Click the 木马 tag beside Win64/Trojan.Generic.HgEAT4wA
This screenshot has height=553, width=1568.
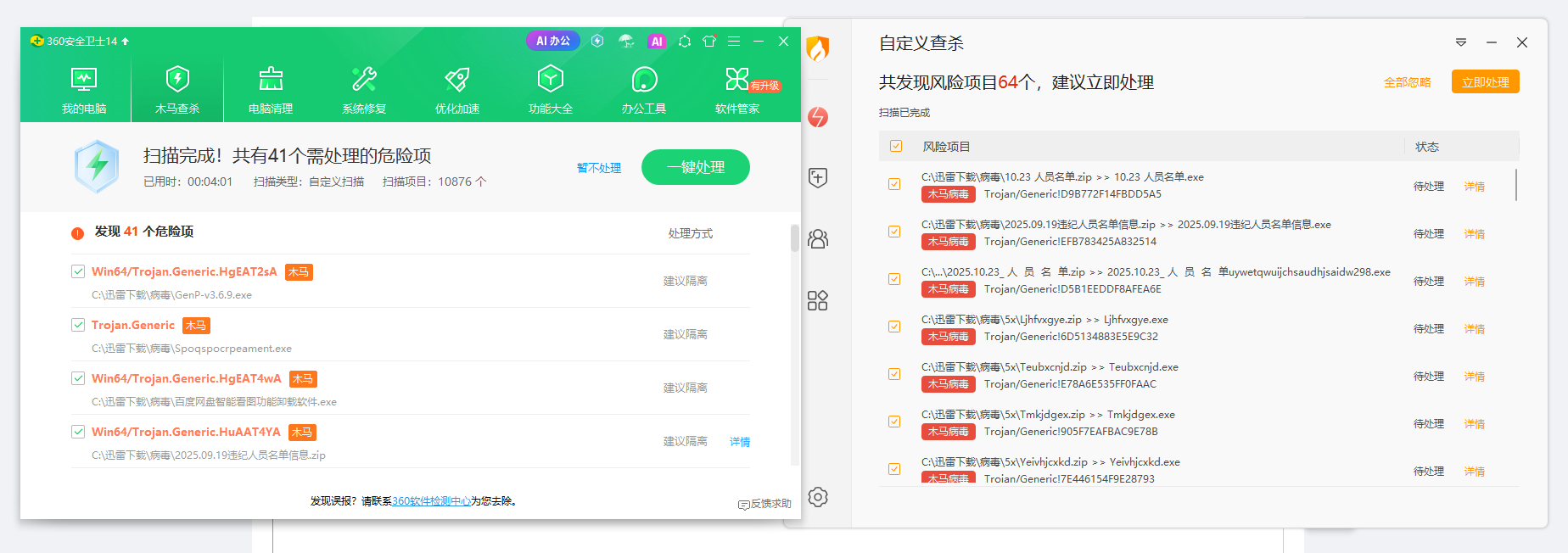[x=303, y=379]
